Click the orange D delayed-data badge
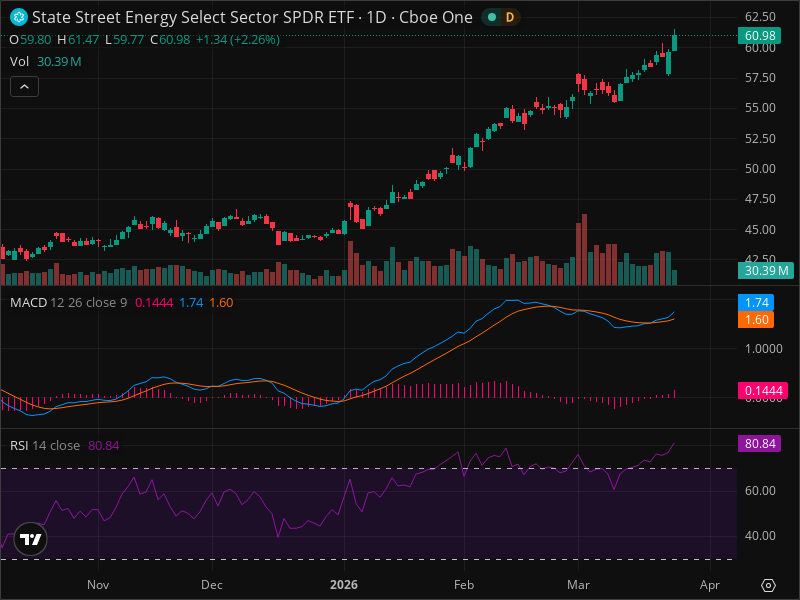Screen dimensions: 800x600 (509, 17)
